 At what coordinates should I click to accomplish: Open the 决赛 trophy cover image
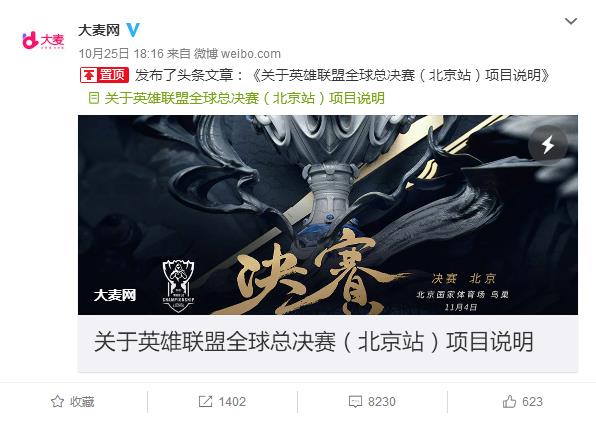click(328, 215)
